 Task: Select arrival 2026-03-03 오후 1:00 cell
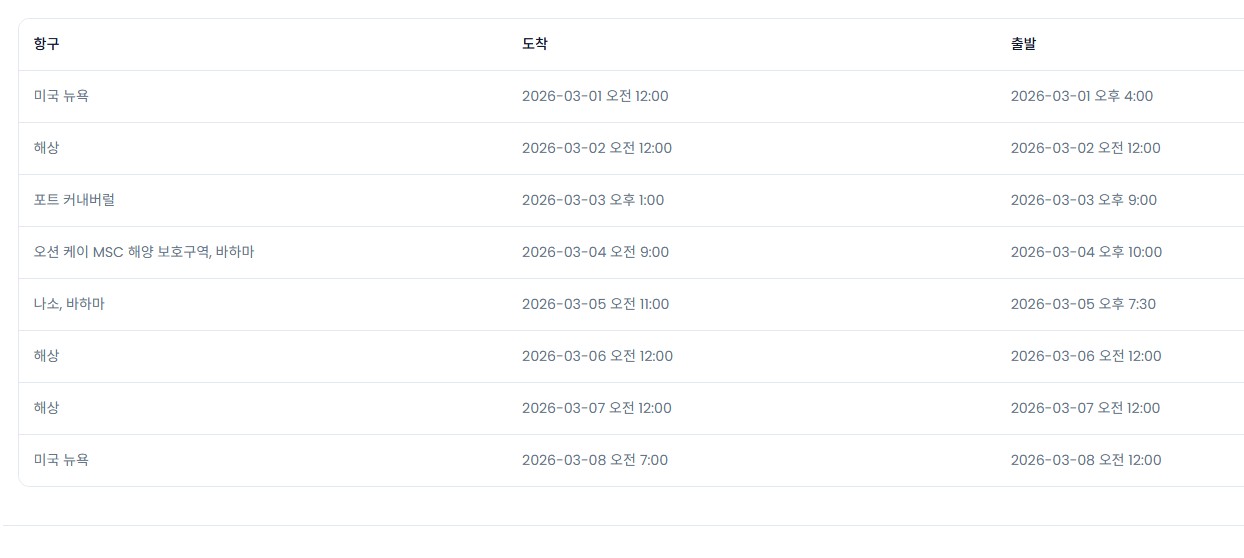point(593,200)
